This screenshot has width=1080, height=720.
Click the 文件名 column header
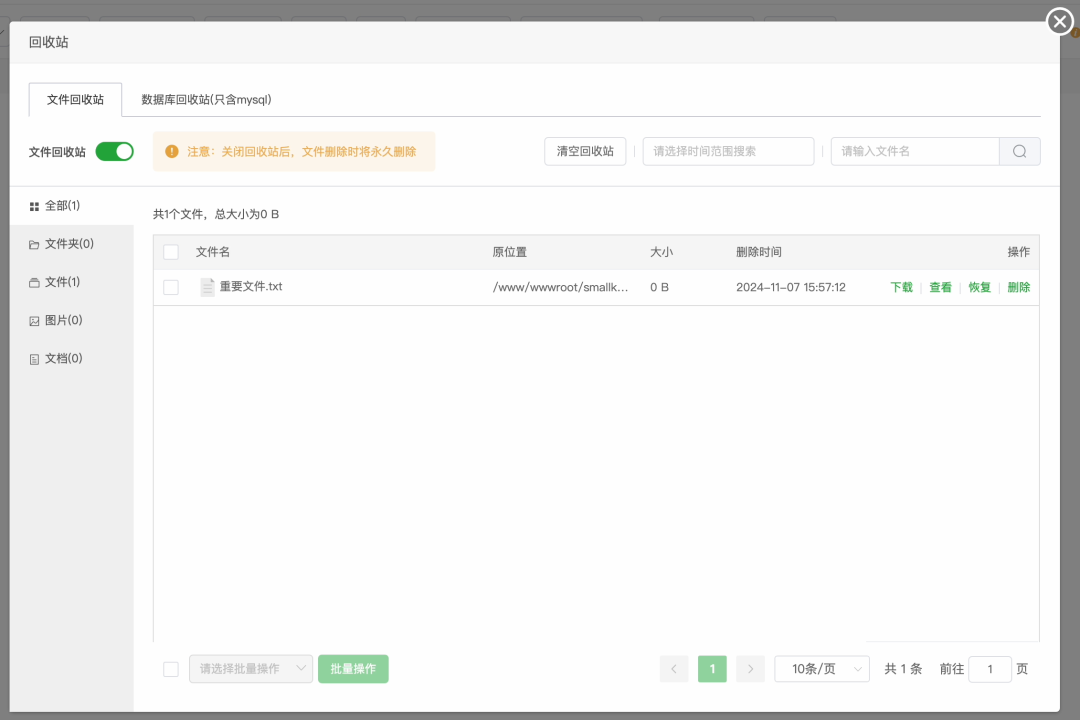(213, 252)
